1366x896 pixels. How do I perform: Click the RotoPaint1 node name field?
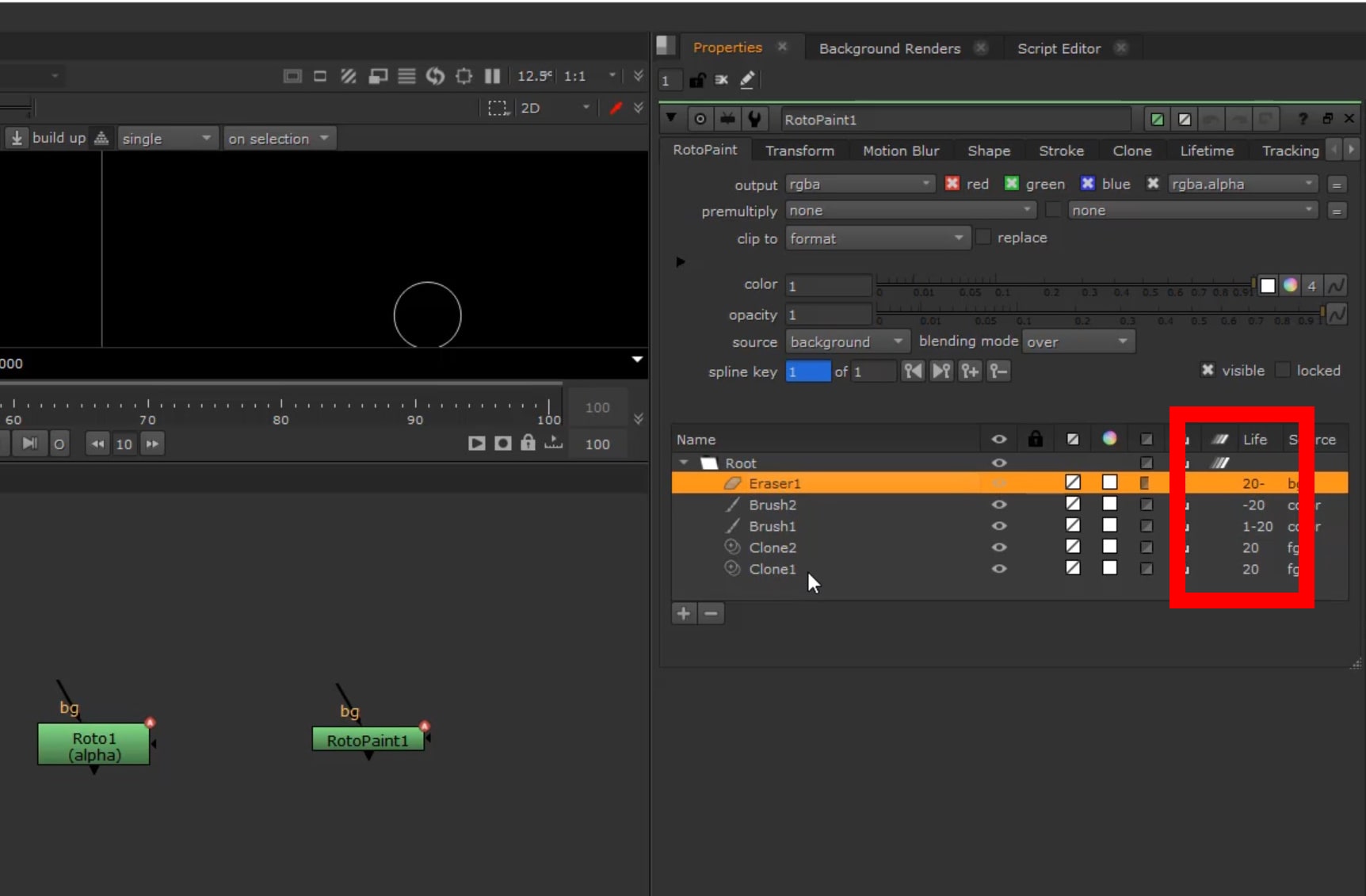click(x=955, y=120)
